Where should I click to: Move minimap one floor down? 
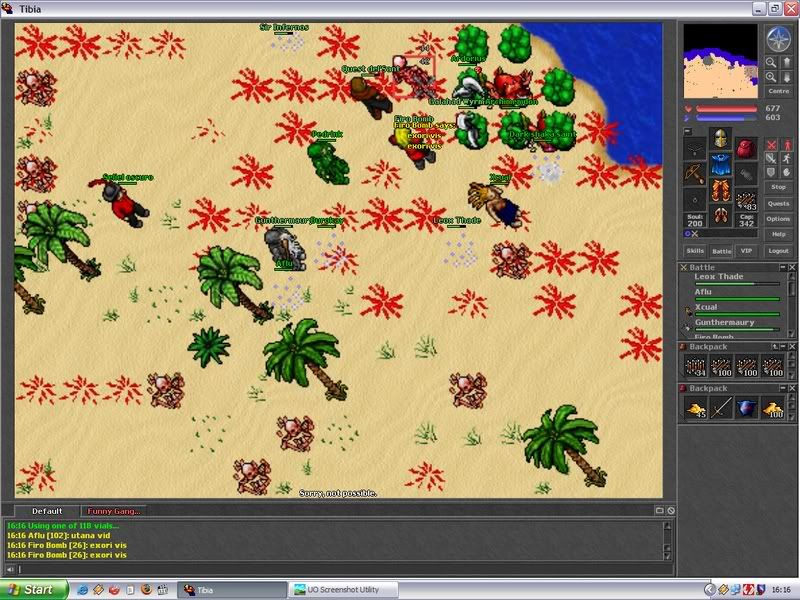tap(786, 77)
